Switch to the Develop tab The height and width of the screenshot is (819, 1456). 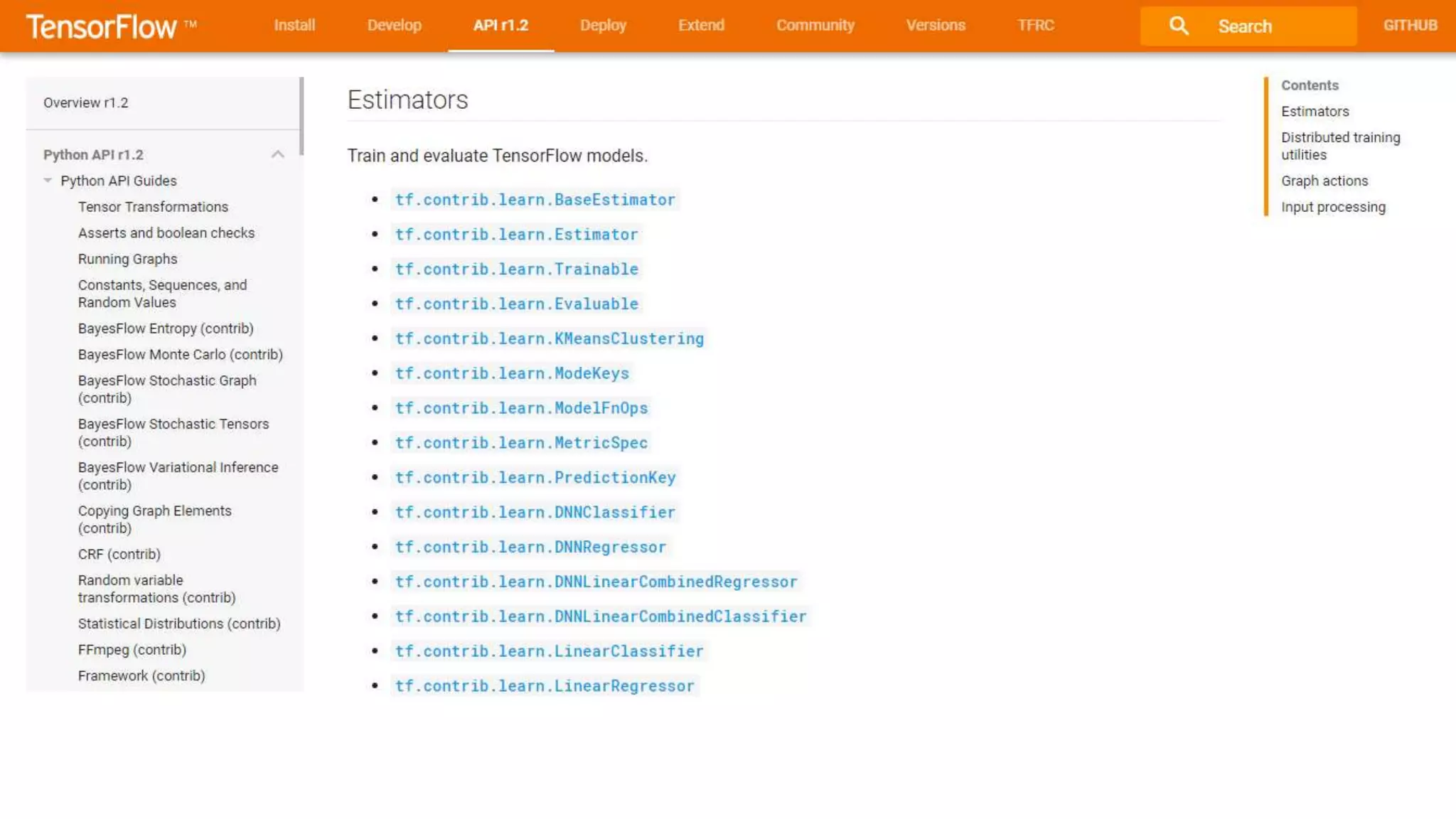click(x=394, y=26)
